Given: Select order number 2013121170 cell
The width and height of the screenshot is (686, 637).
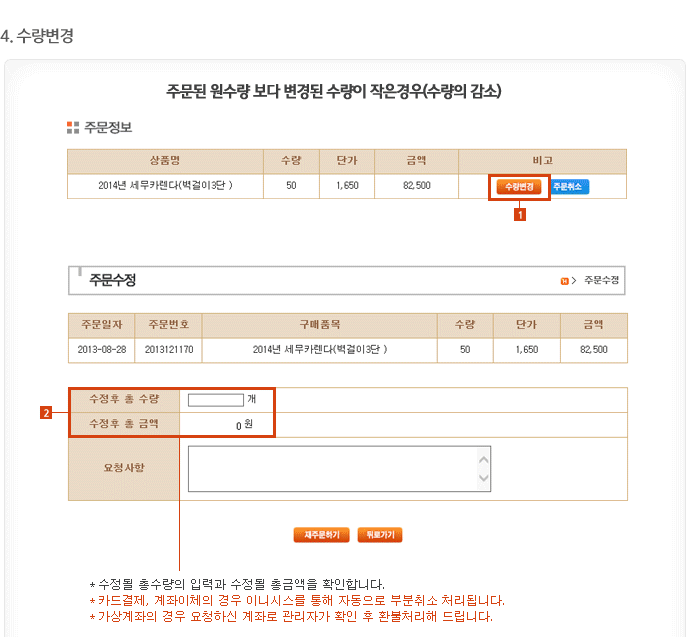Looking at the screenshot, I should 169,350.
